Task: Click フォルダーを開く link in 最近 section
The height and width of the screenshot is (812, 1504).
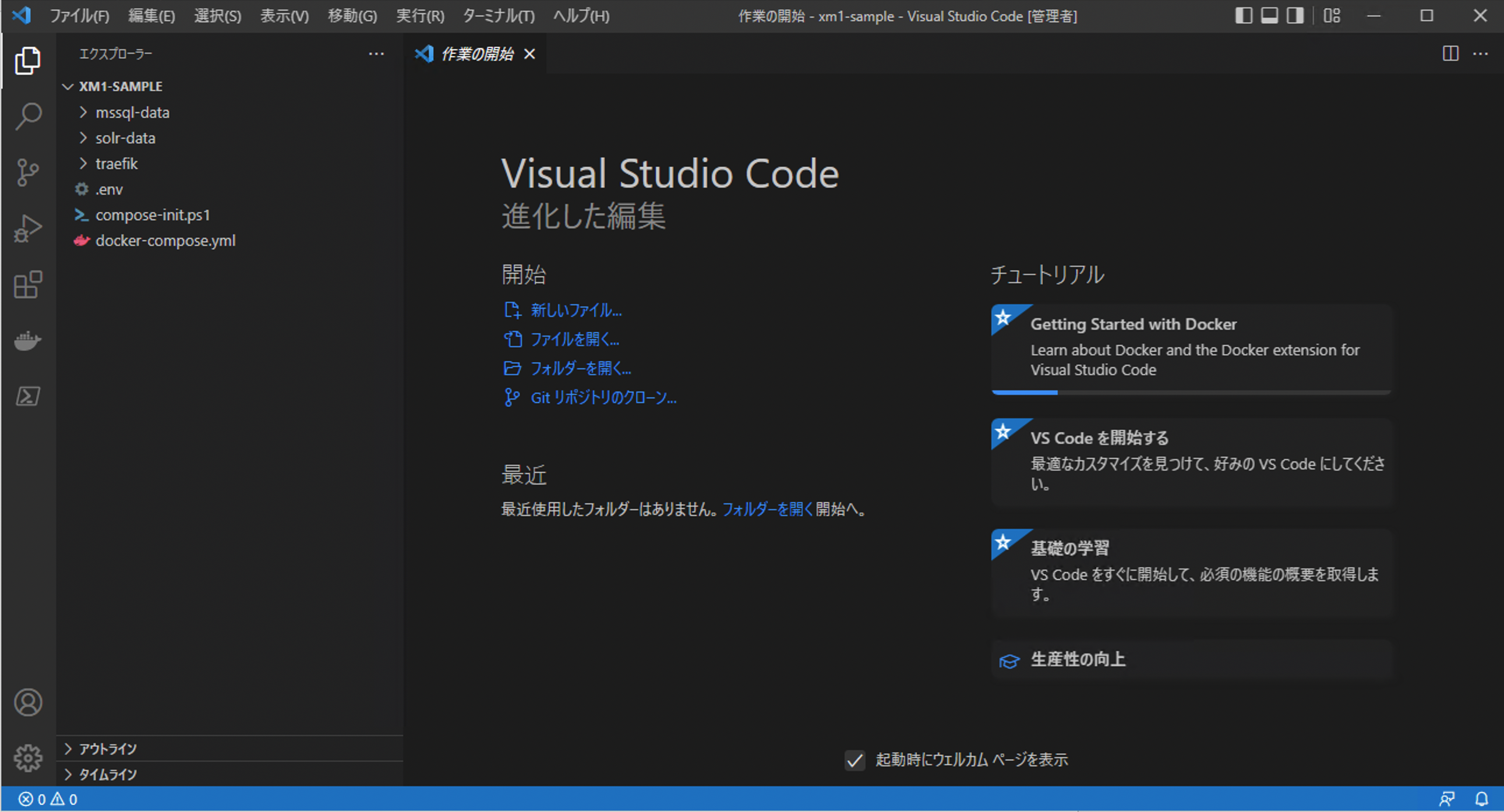Action: tap(760, 510)
